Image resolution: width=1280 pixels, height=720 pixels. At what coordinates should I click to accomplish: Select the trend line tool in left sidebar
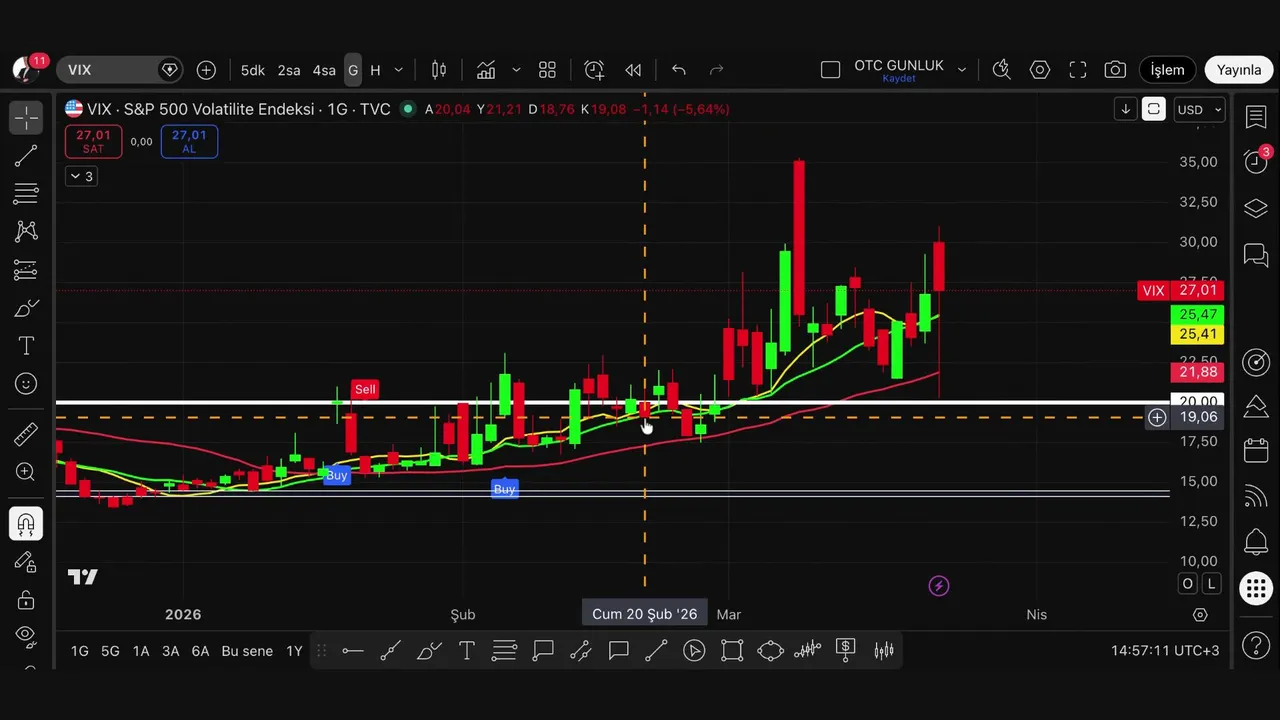pyautogui.click(x=26, y=156)
